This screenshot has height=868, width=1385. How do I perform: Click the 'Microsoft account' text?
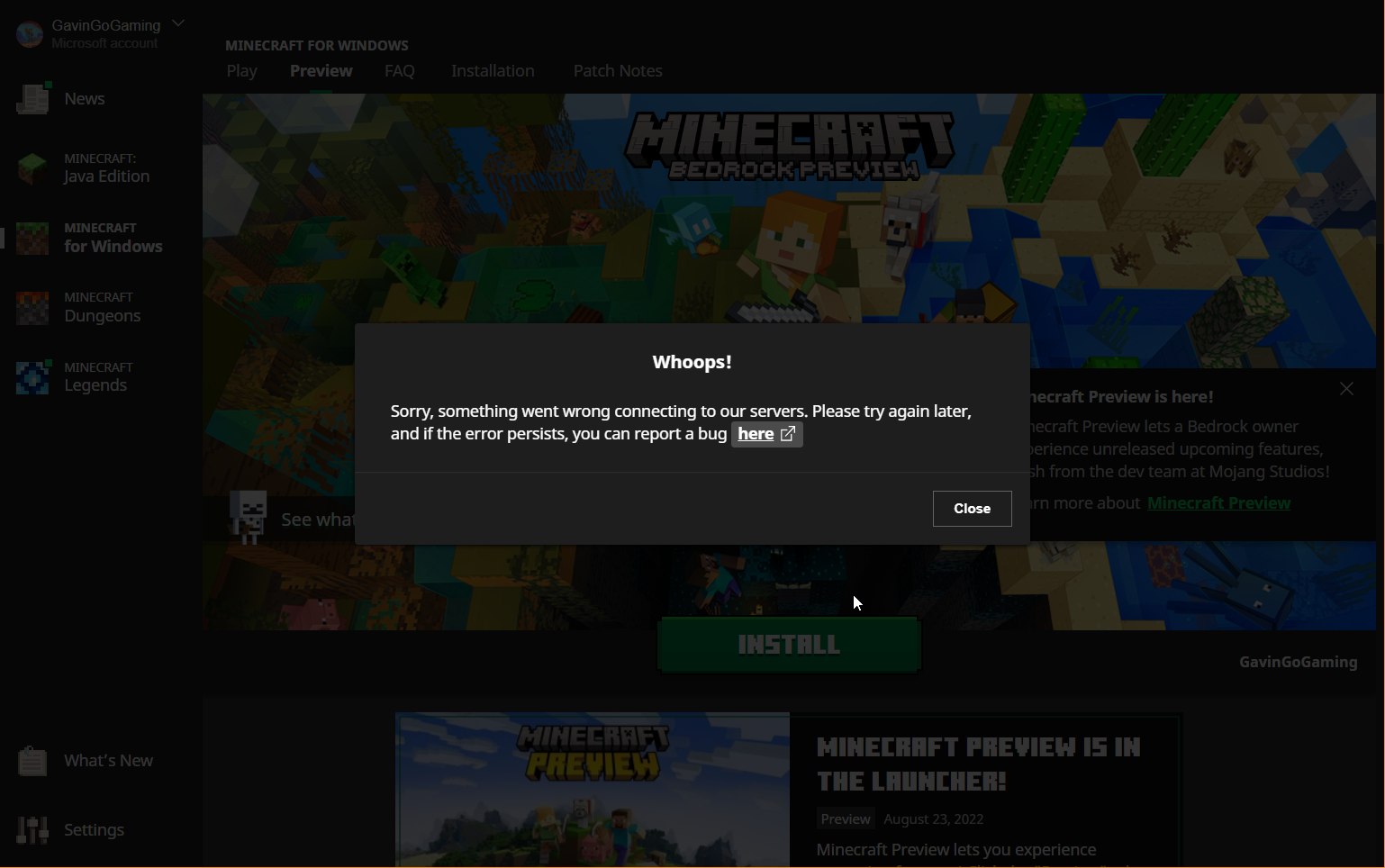104,43
